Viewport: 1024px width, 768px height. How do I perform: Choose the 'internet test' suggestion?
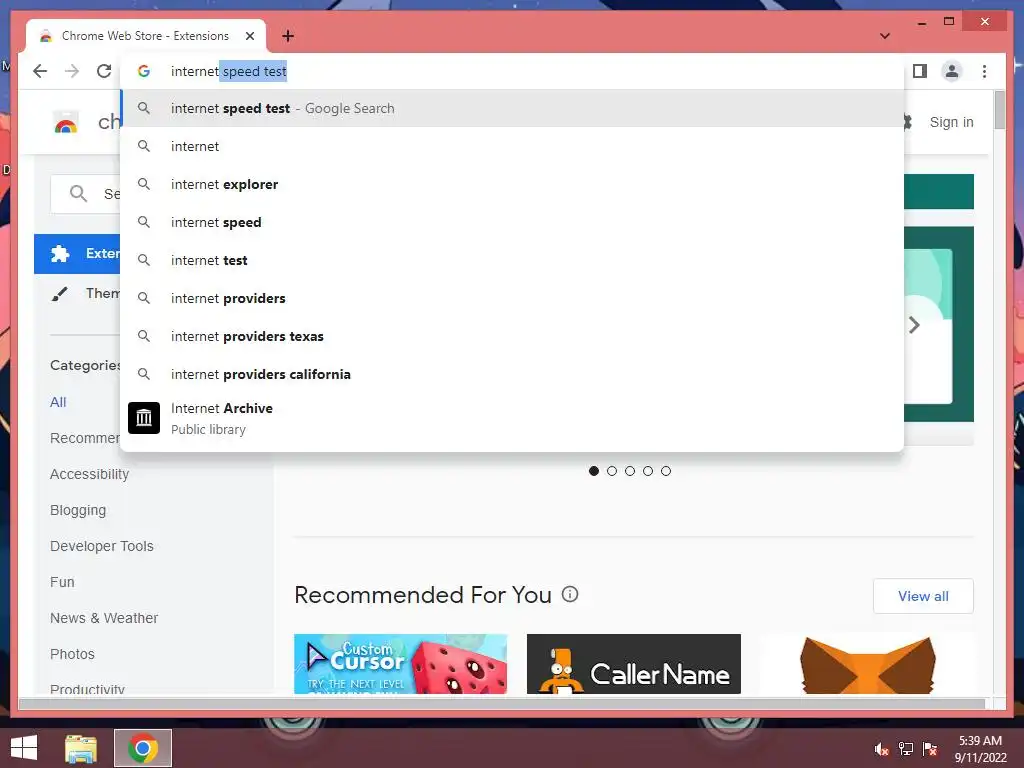coord(513,260)
